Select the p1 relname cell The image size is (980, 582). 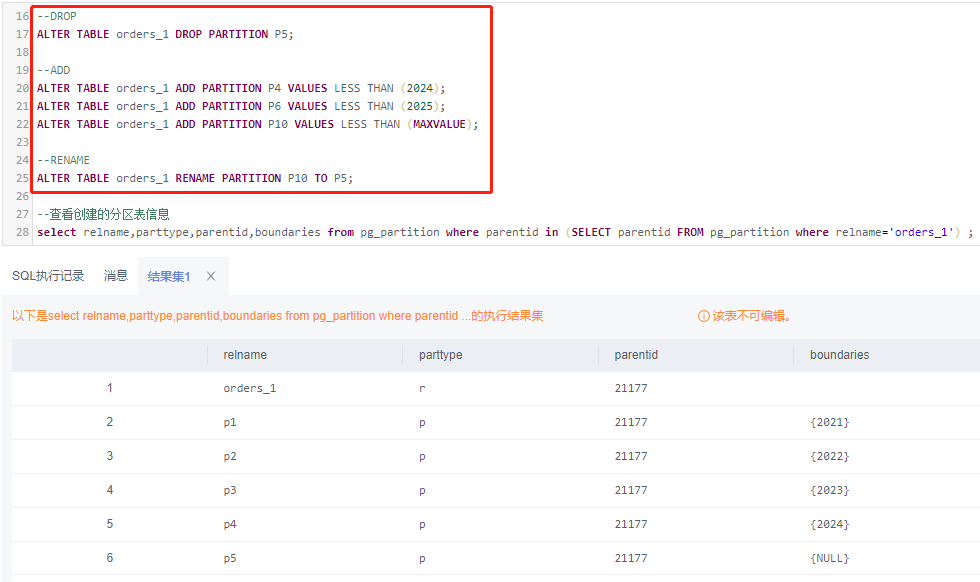pos(230,422)
